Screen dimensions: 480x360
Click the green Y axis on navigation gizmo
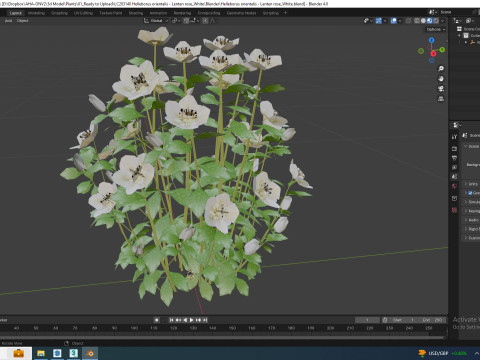[442, 50]
